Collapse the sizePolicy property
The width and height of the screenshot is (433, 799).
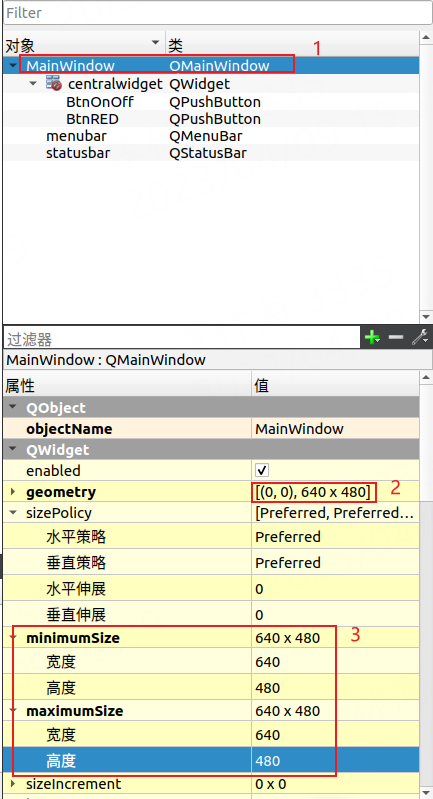click(x=13, y=513)
